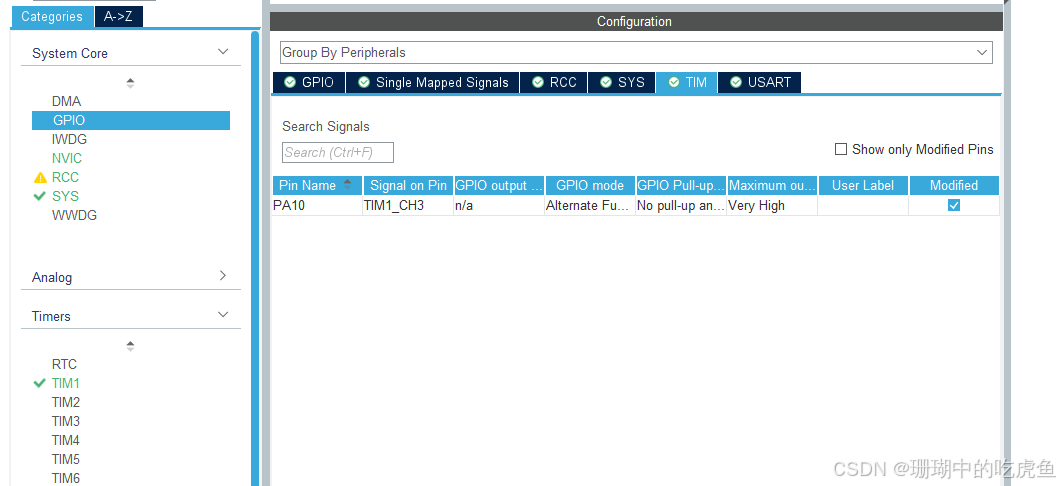Open TIM1 timer configuration
Screen dimensions: 1060x486
coord(66,383)
